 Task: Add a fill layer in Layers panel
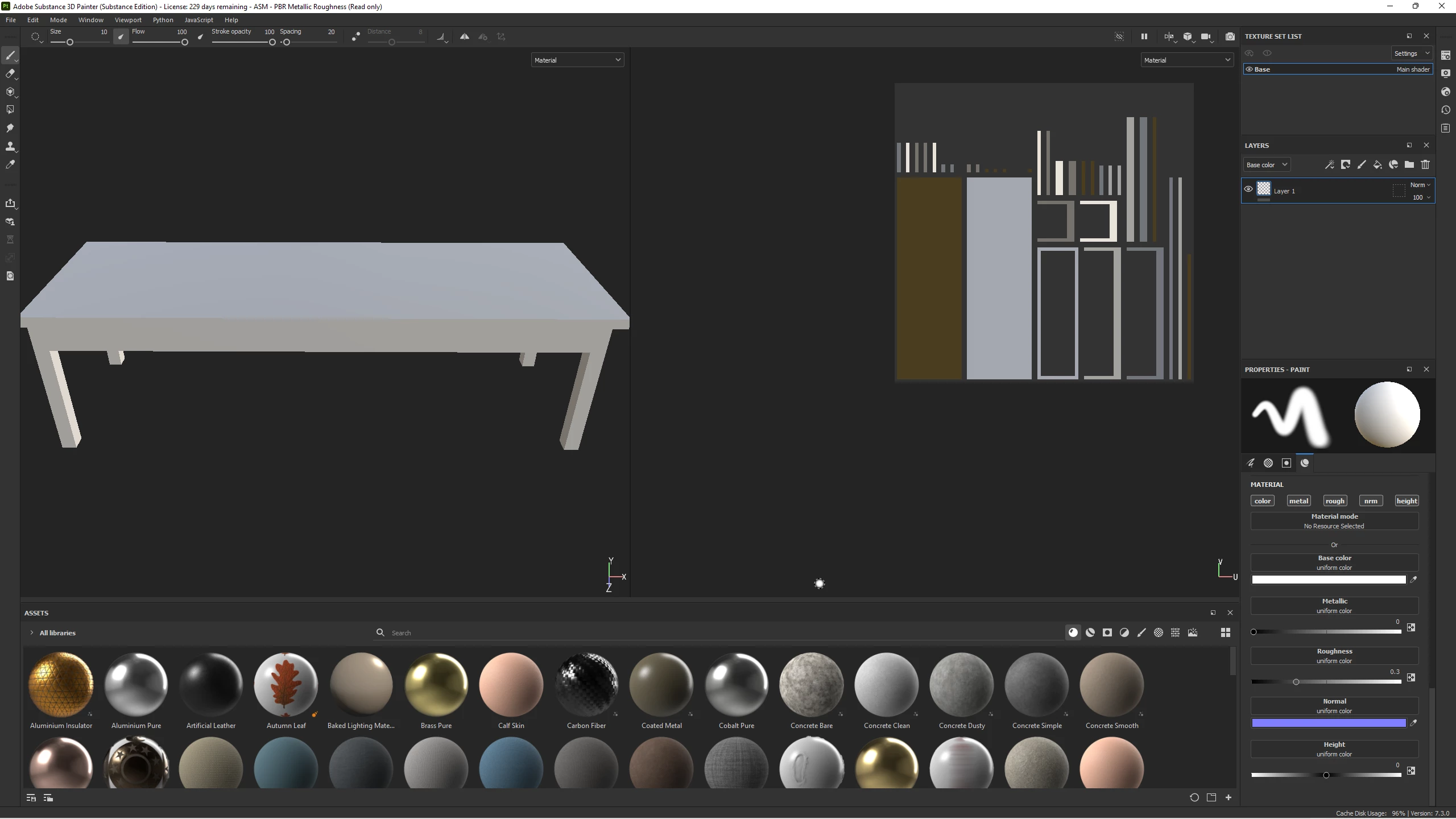point(1377,165)
